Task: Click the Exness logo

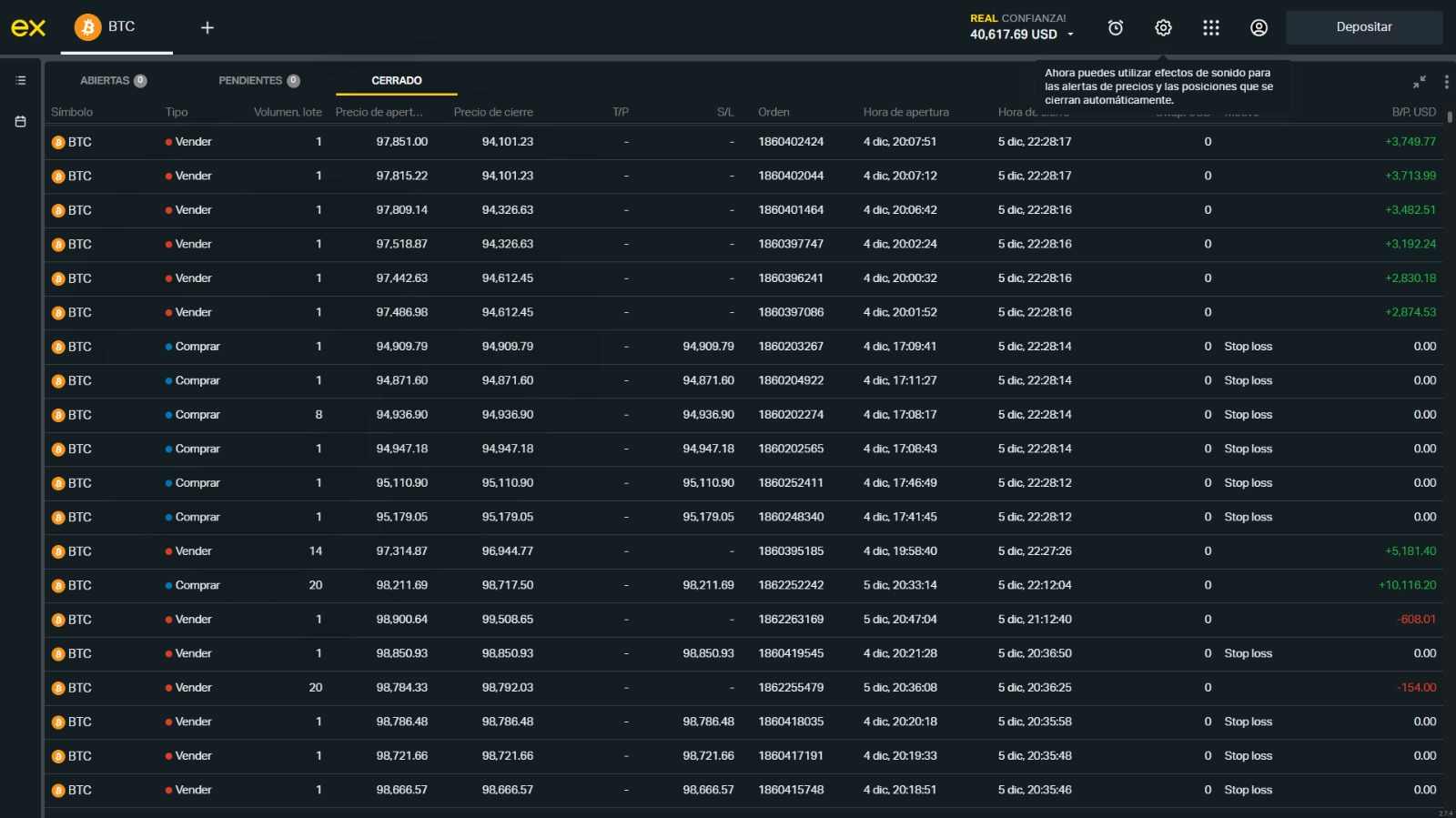Action: [28, 28]
